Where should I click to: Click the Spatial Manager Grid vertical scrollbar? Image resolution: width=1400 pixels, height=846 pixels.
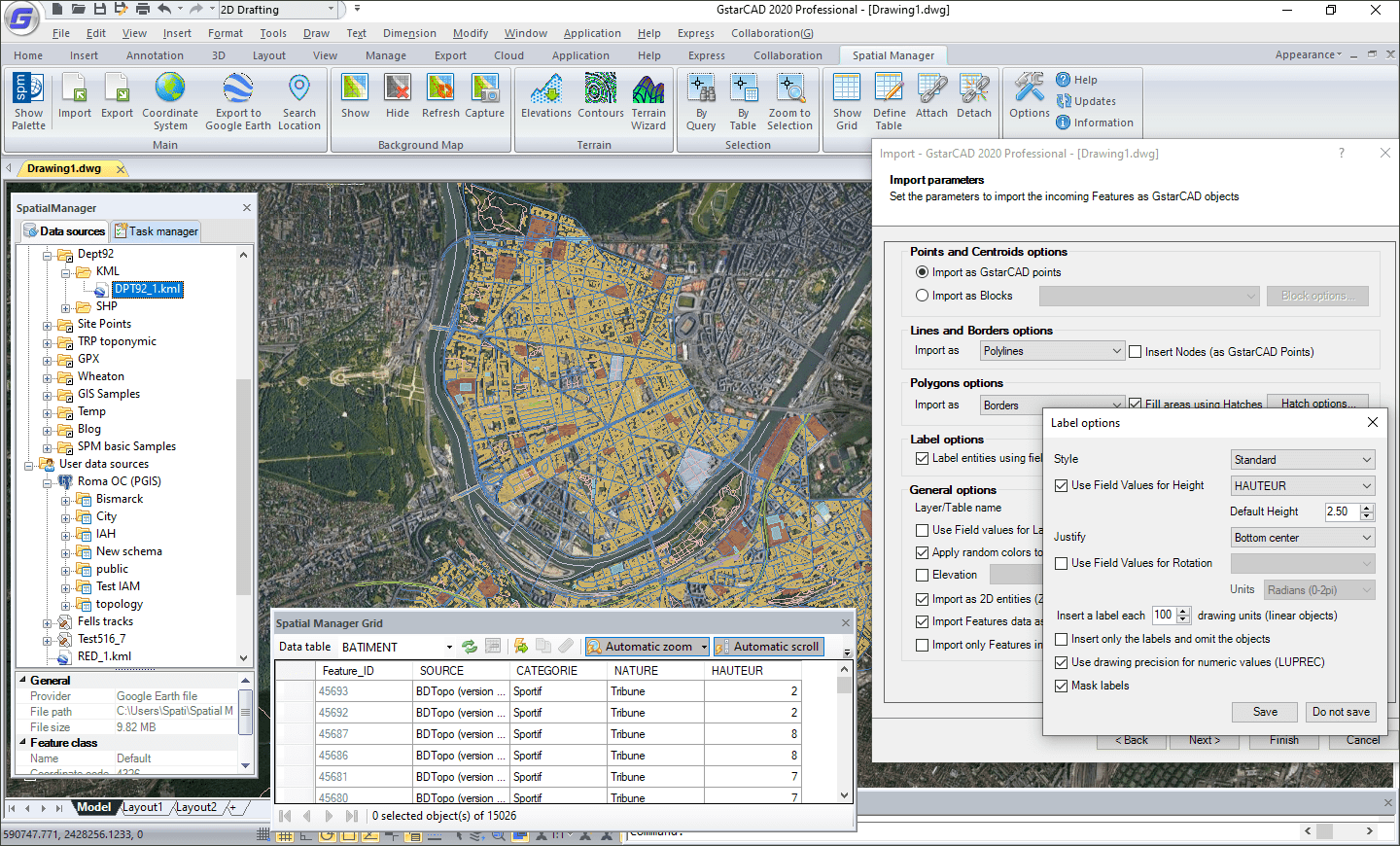[845, 733]
